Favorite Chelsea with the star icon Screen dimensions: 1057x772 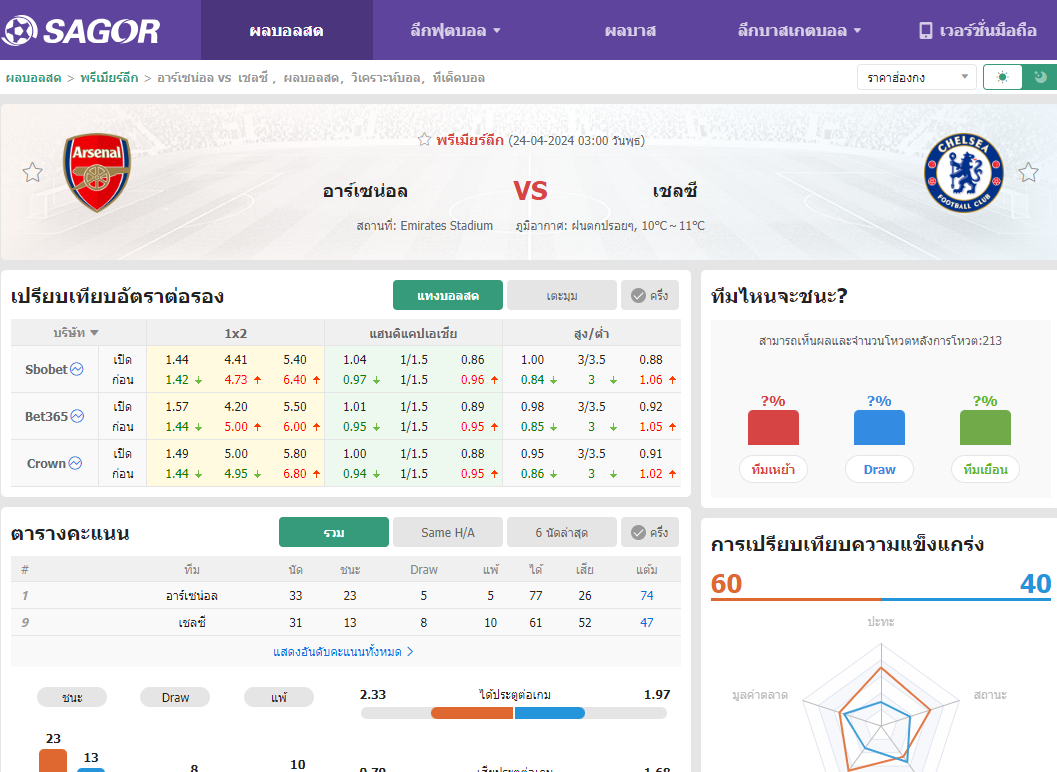tap(1028, 173)
